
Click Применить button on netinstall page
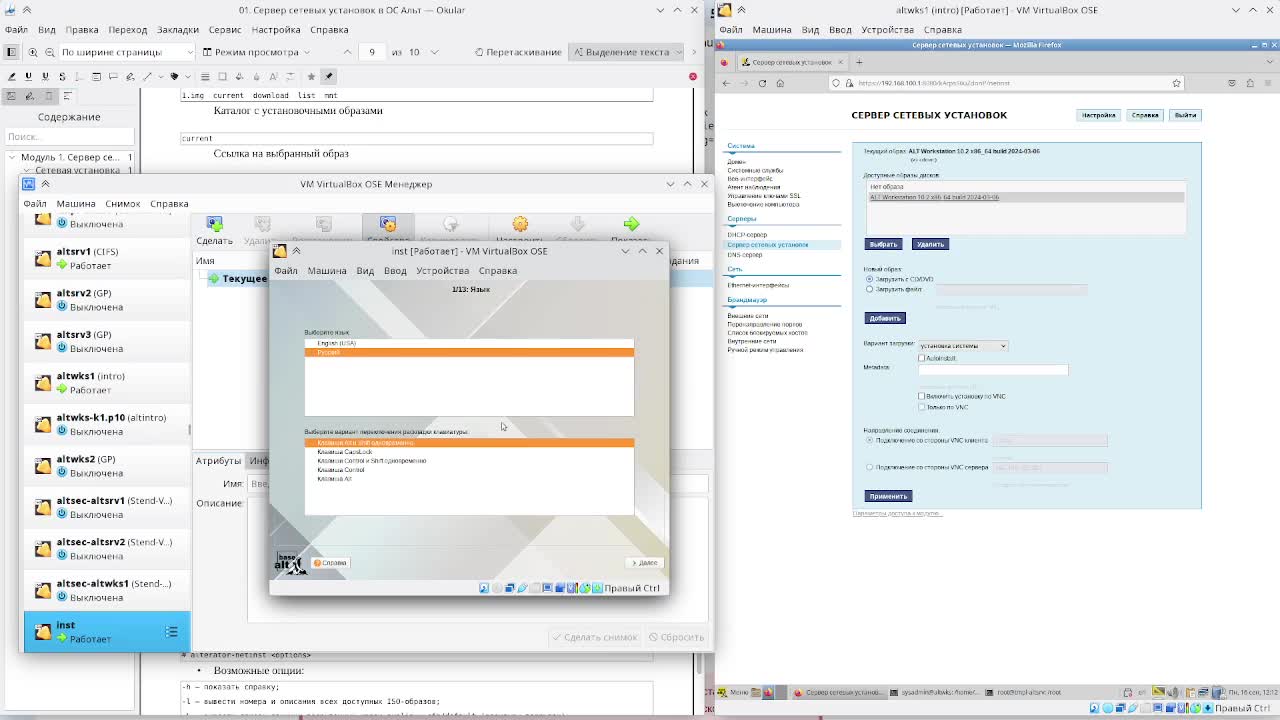coord(888,496)
